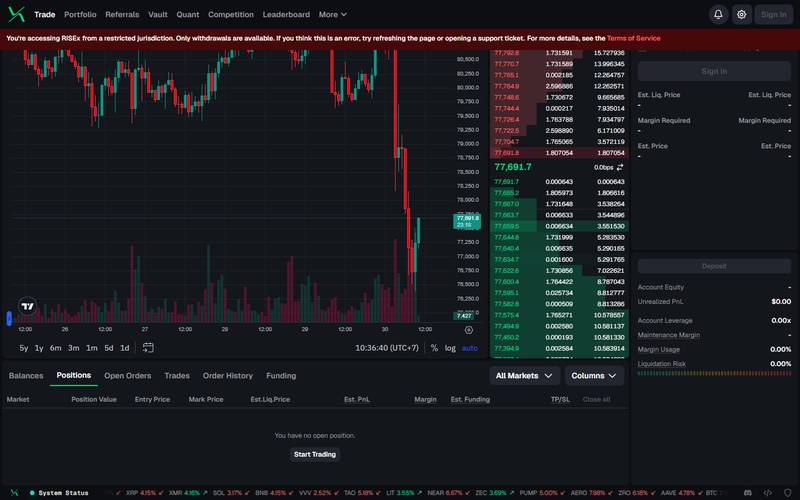Open the Discord icon in the footer

[747, 492]
